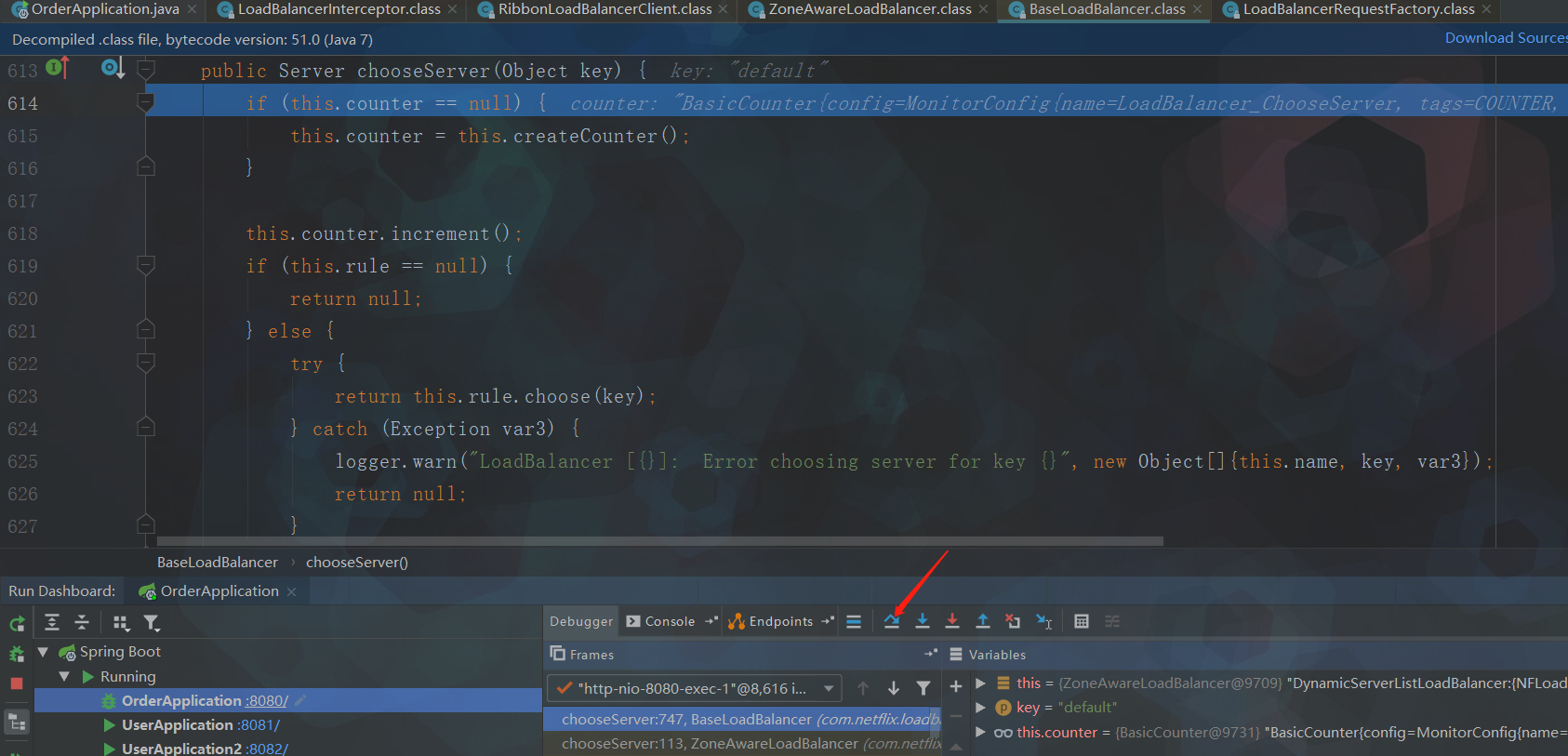
Task: Select frame chooseServer:113, ZoneAwareLoadBalancer
Action: 742,743
